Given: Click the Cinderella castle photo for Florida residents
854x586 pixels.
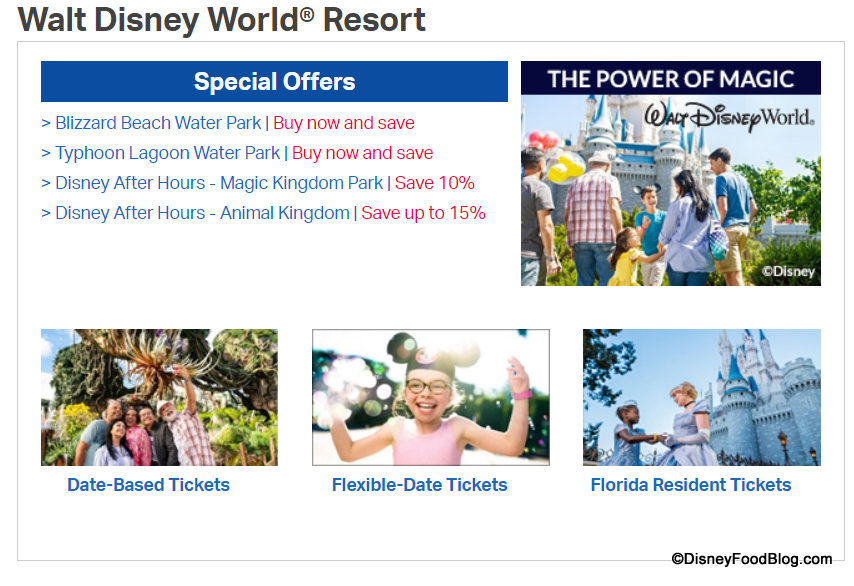Looking at the screenshot, I should (701, 397).
